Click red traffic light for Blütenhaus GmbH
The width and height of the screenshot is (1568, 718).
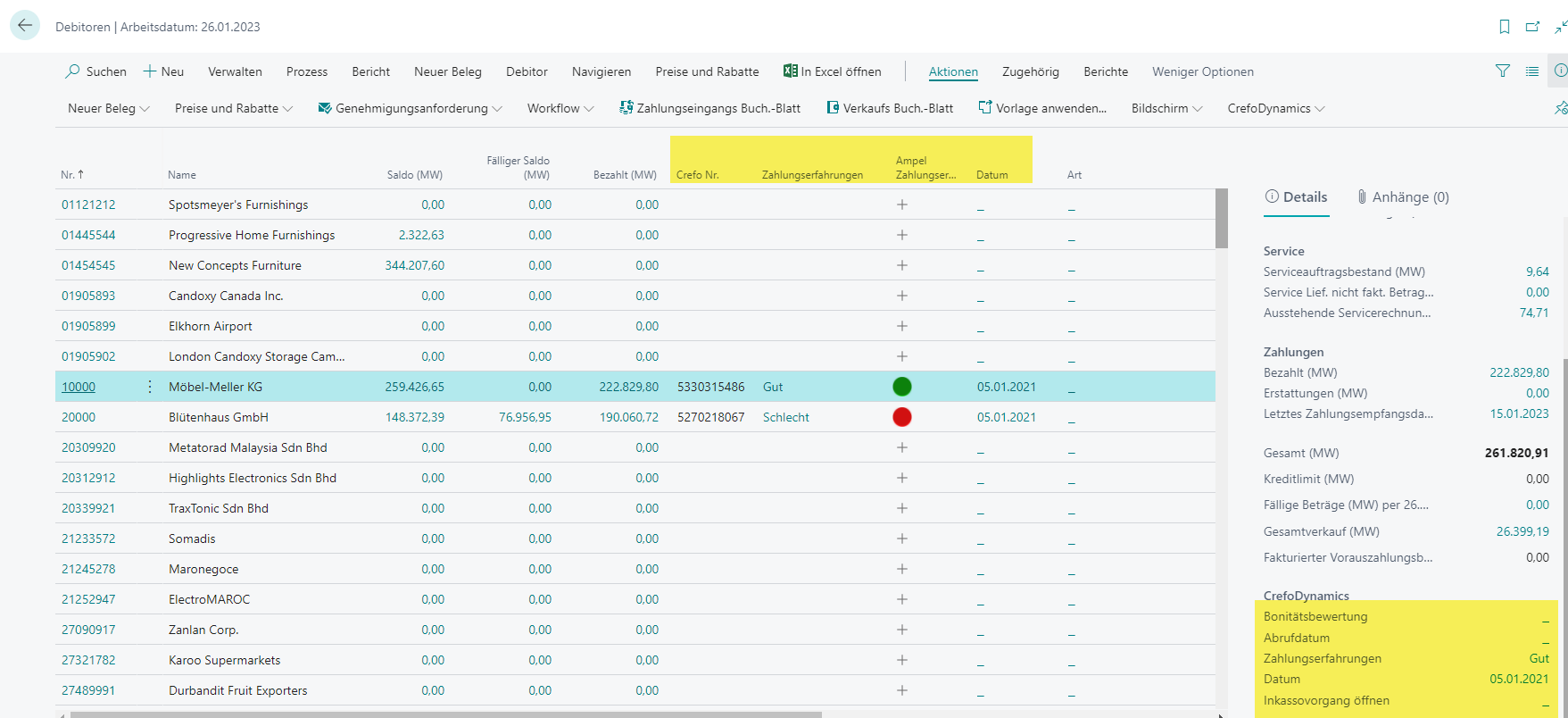click(x=902, y=417)
